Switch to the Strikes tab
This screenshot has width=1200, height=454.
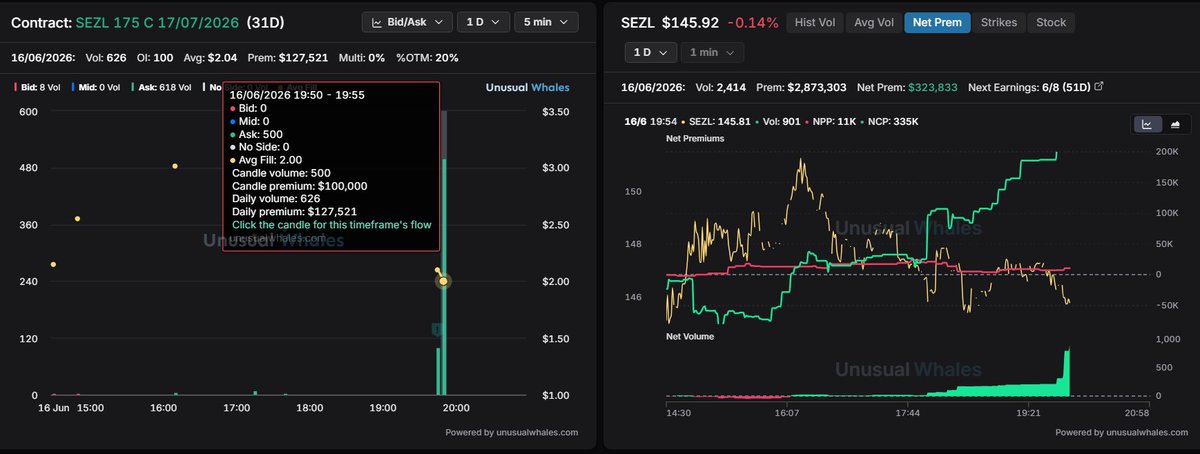[x=998, y=22]
